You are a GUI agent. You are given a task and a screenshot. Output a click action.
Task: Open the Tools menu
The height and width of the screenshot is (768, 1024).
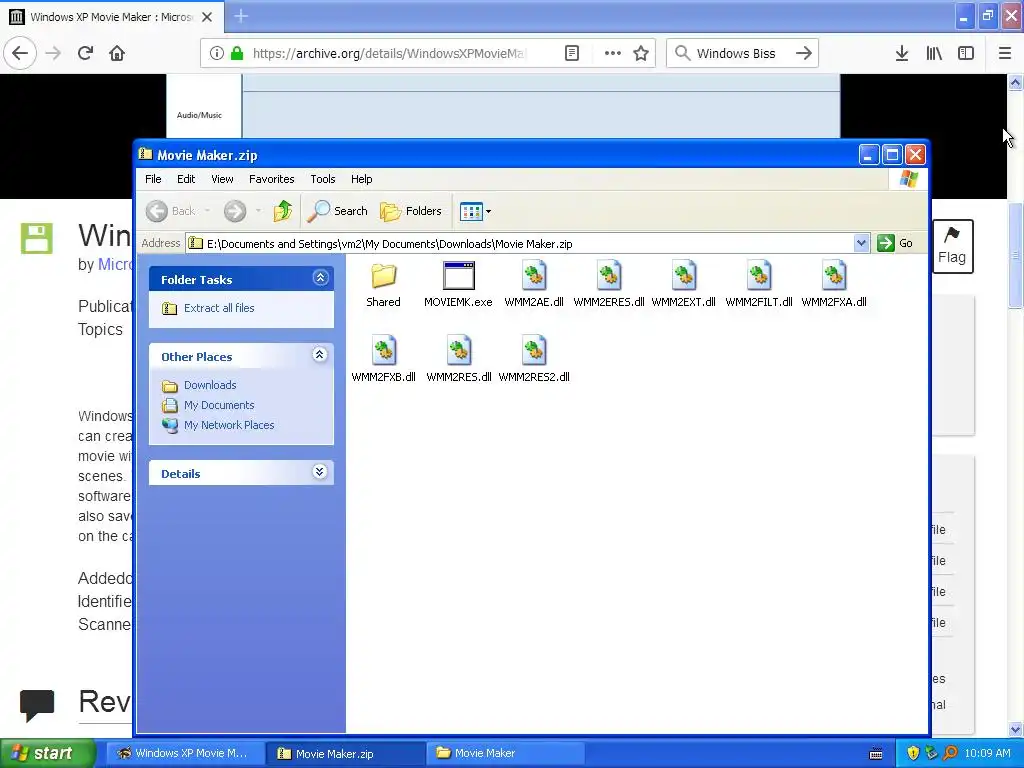323,179
